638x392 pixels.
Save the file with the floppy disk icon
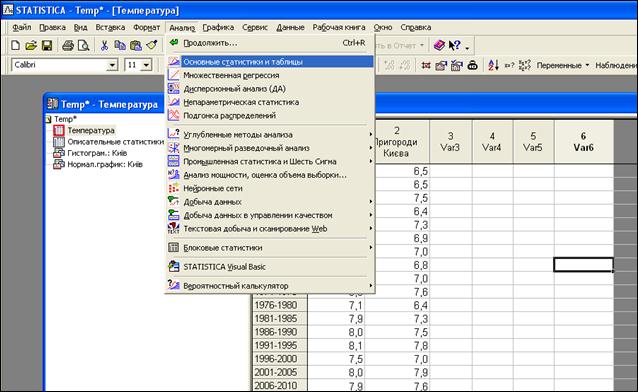(x=47, y=45)
